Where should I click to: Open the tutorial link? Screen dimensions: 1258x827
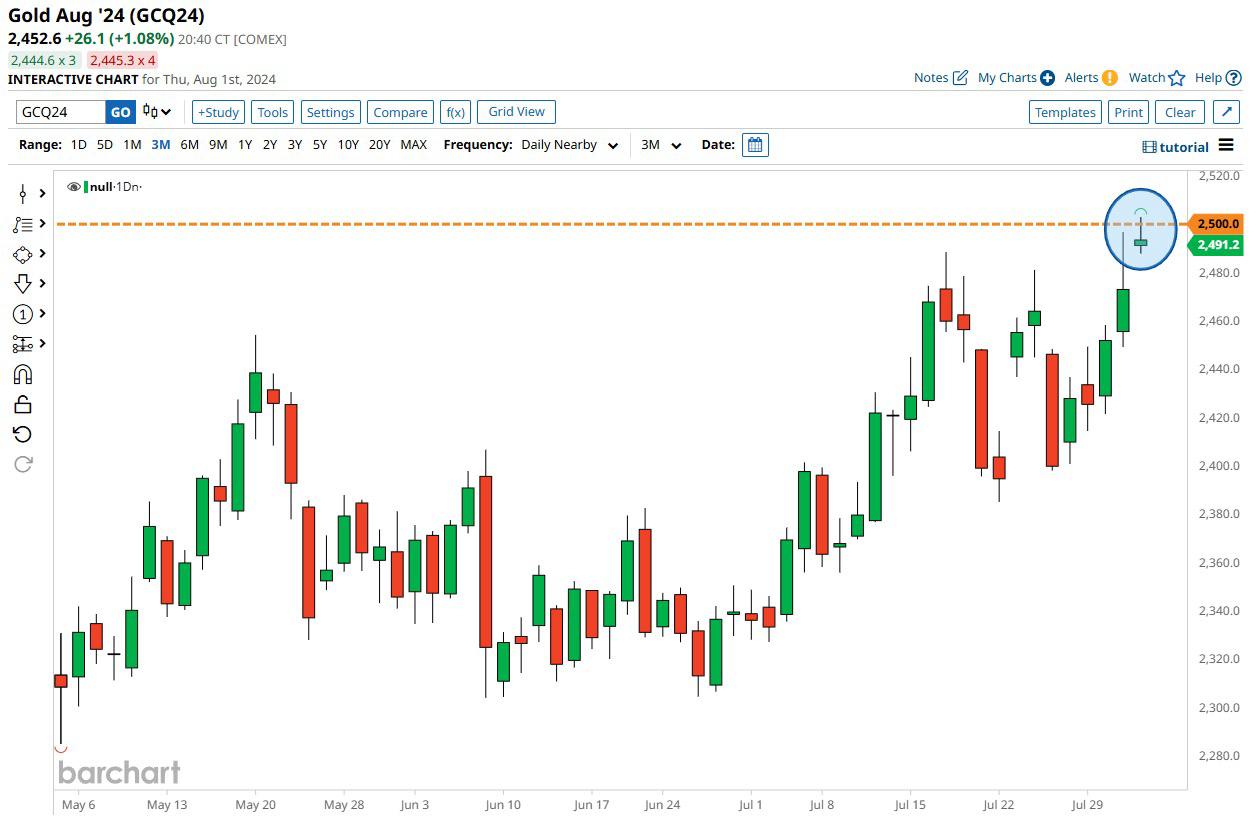[1176, 147]
